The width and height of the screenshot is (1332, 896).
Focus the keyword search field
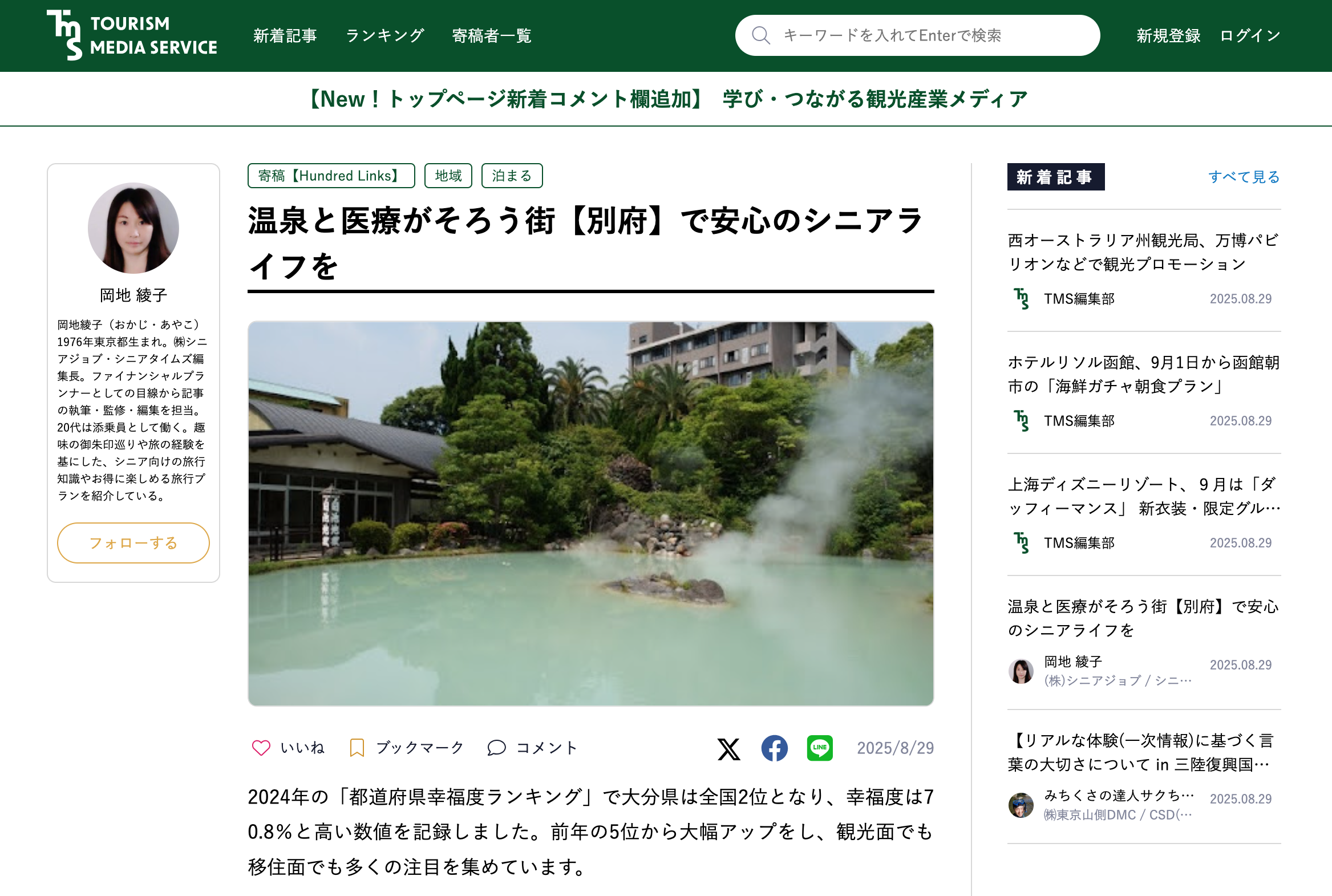[917, 35]
